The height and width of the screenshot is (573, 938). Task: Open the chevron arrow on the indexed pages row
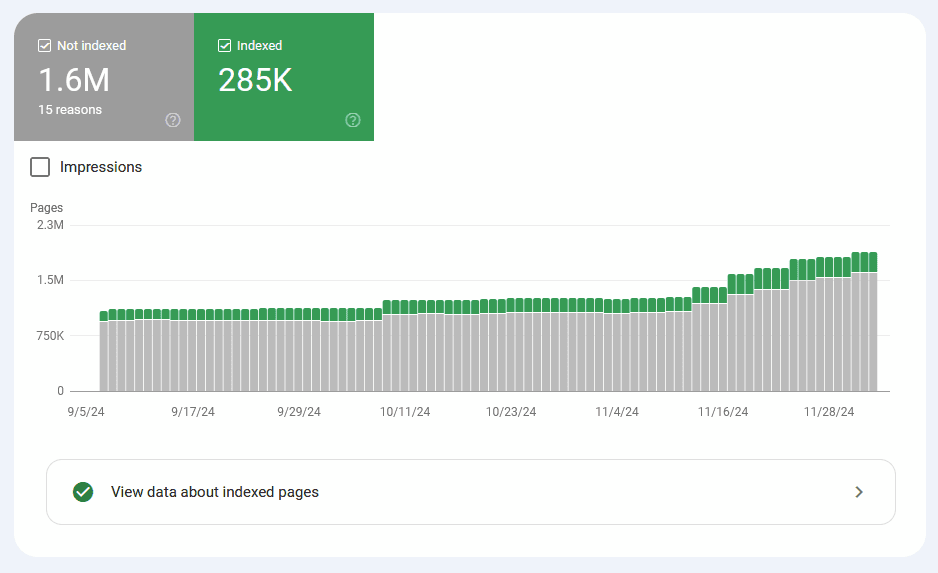(858, 492)
